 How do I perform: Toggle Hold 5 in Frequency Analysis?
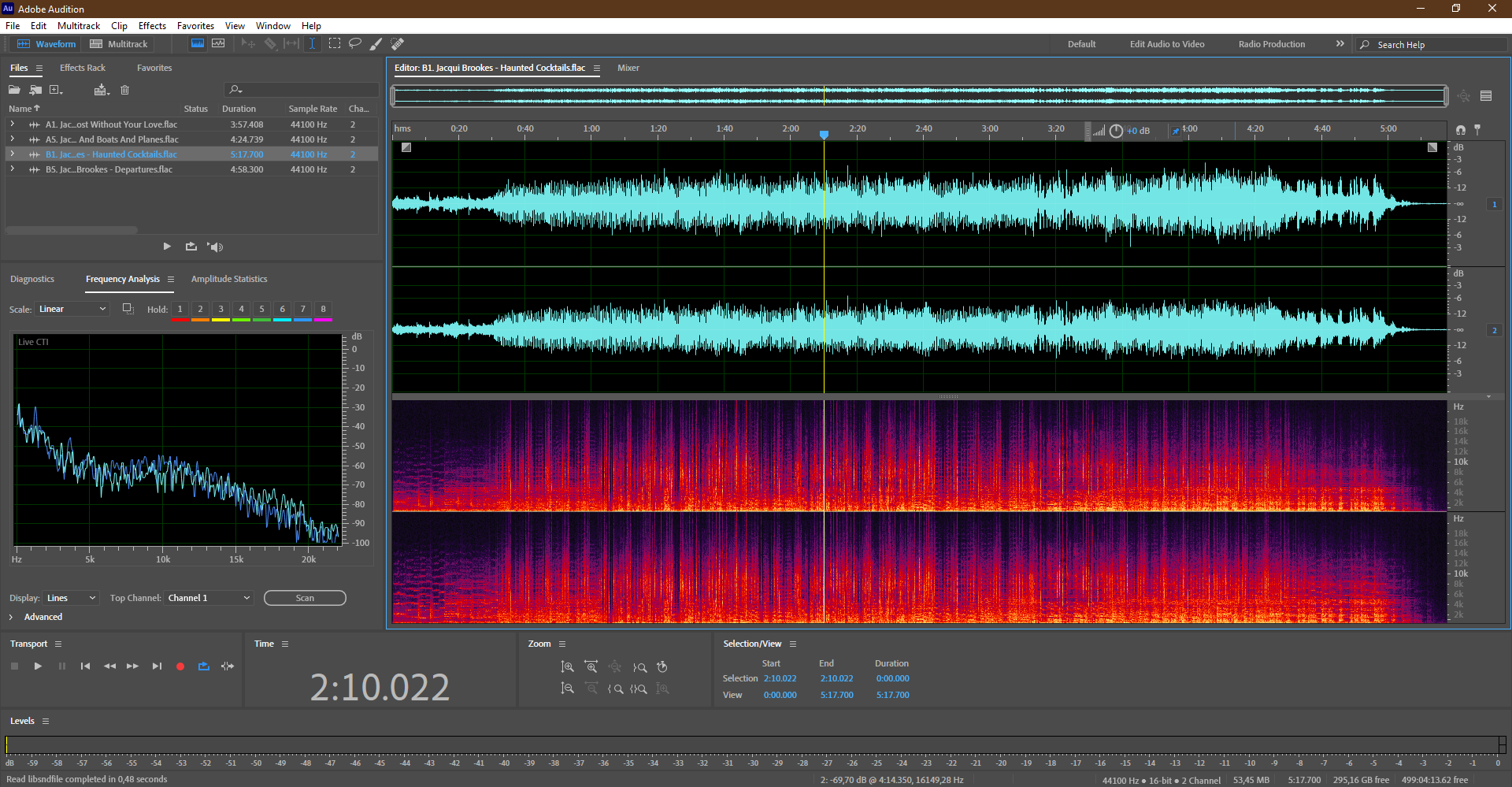pyautogui.click(x=261, y=310)
